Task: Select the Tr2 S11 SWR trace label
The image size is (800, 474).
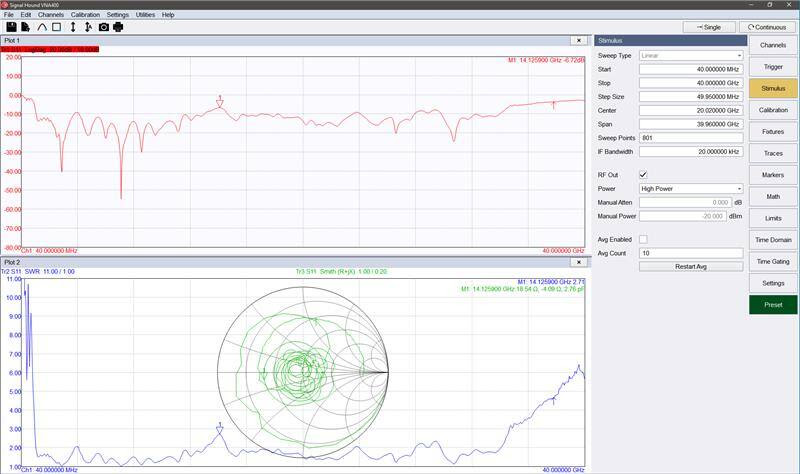Action: 38,272
